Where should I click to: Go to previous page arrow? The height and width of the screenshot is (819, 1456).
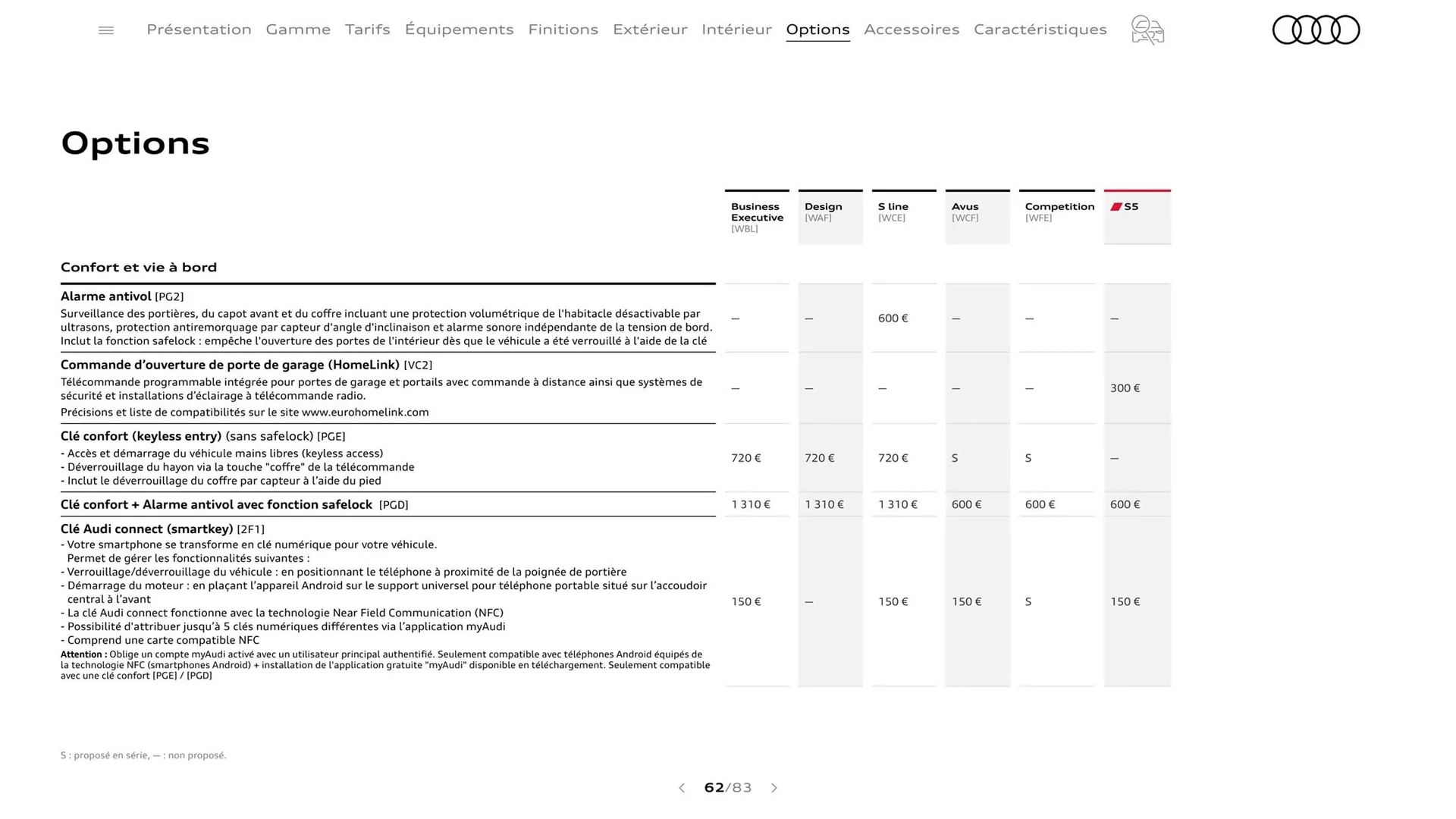(x=682, y=788)
